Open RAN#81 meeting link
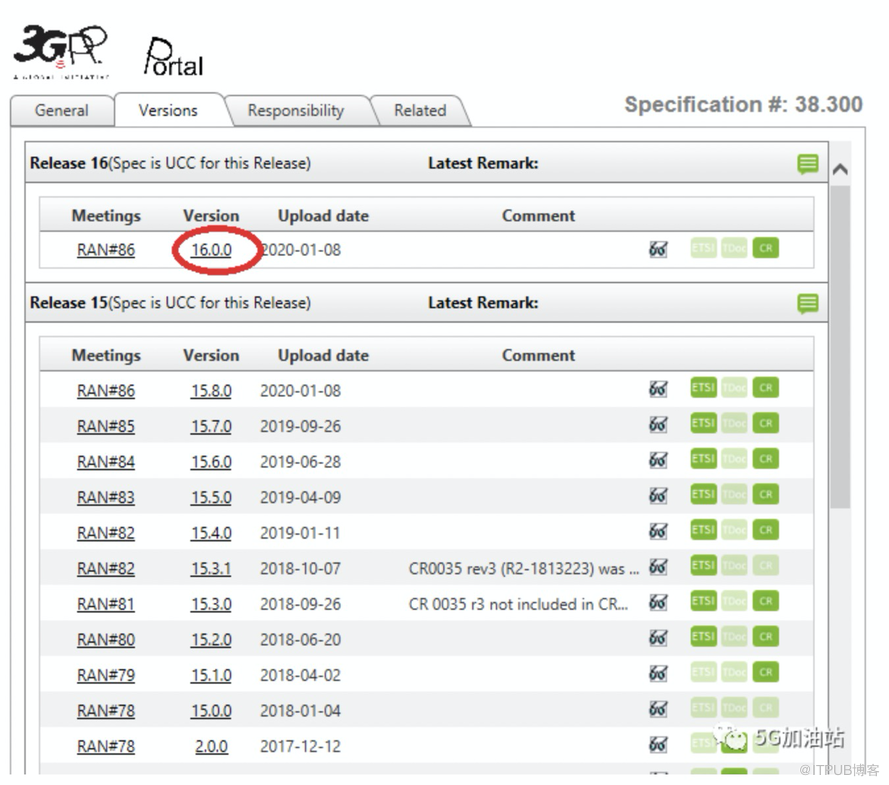889x785 pixels. point(106,604)
